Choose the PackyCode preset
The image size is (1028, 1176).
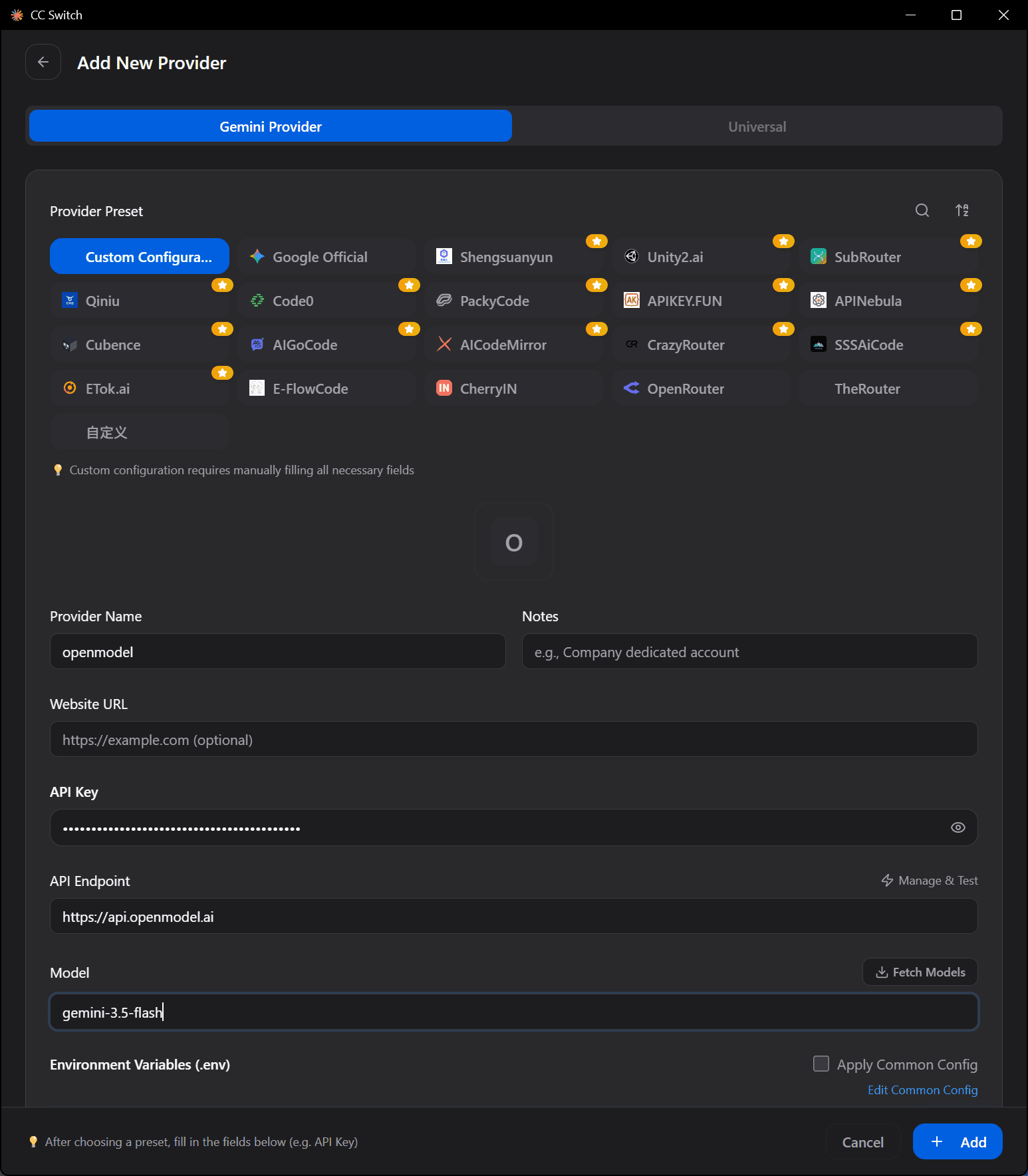click(514, 300)
